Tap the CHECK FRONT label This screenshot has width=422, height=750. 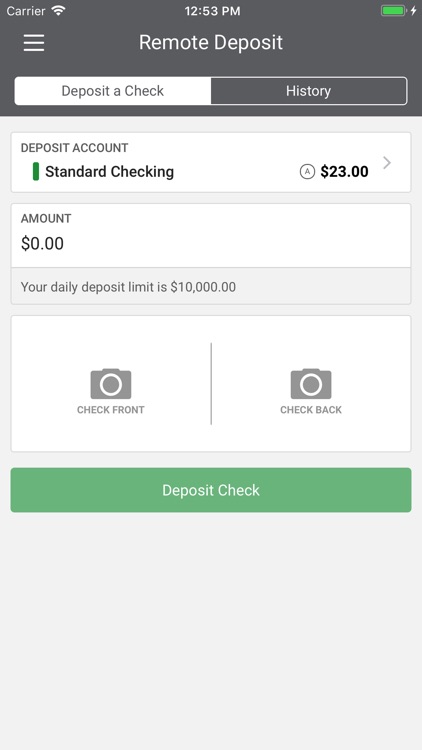tap(111, 410)
